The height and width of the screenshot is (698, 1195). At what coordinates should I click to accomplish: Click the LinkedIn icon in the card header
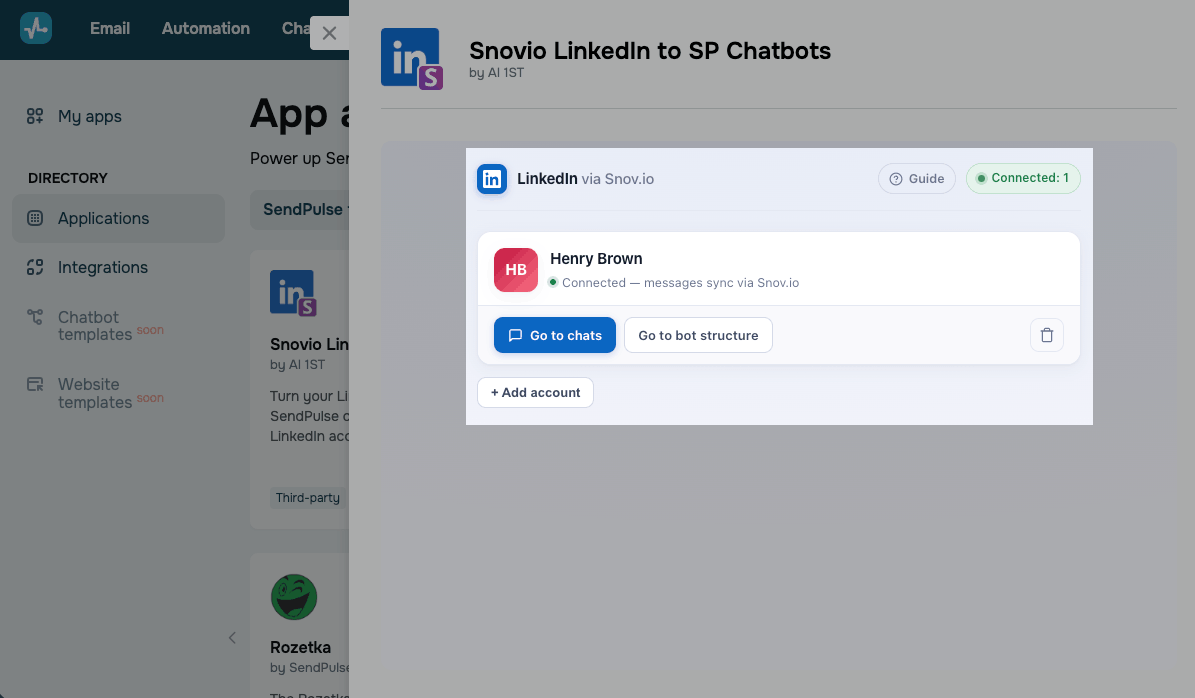492,179
